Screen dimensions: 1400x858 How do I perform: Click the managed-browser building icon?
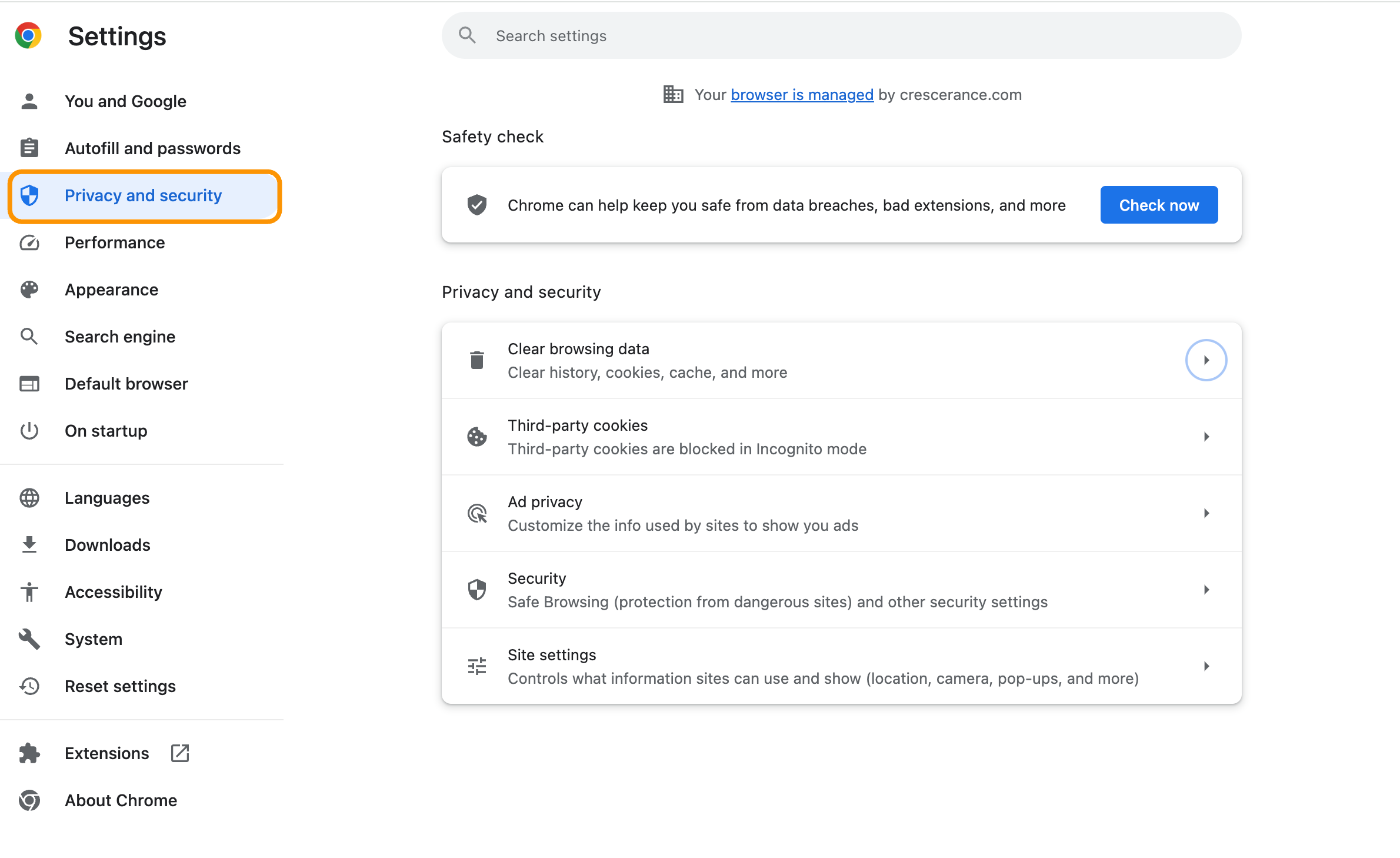(x=673, y=94)
